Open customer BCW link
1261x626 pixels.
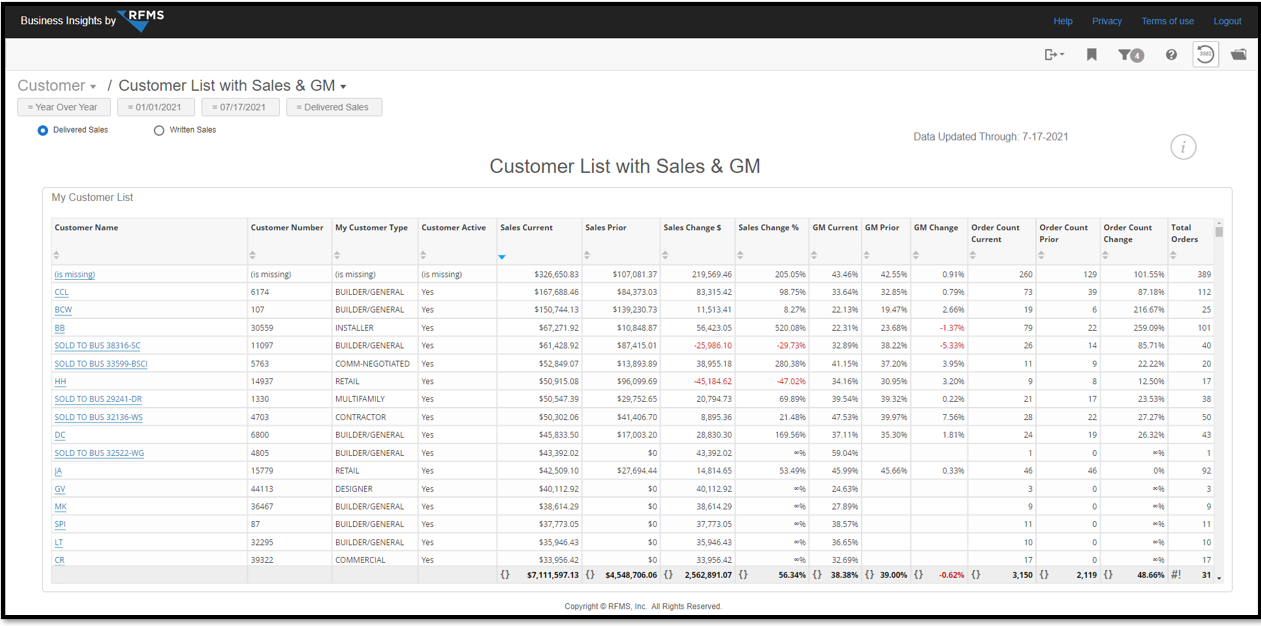point(63,310)
